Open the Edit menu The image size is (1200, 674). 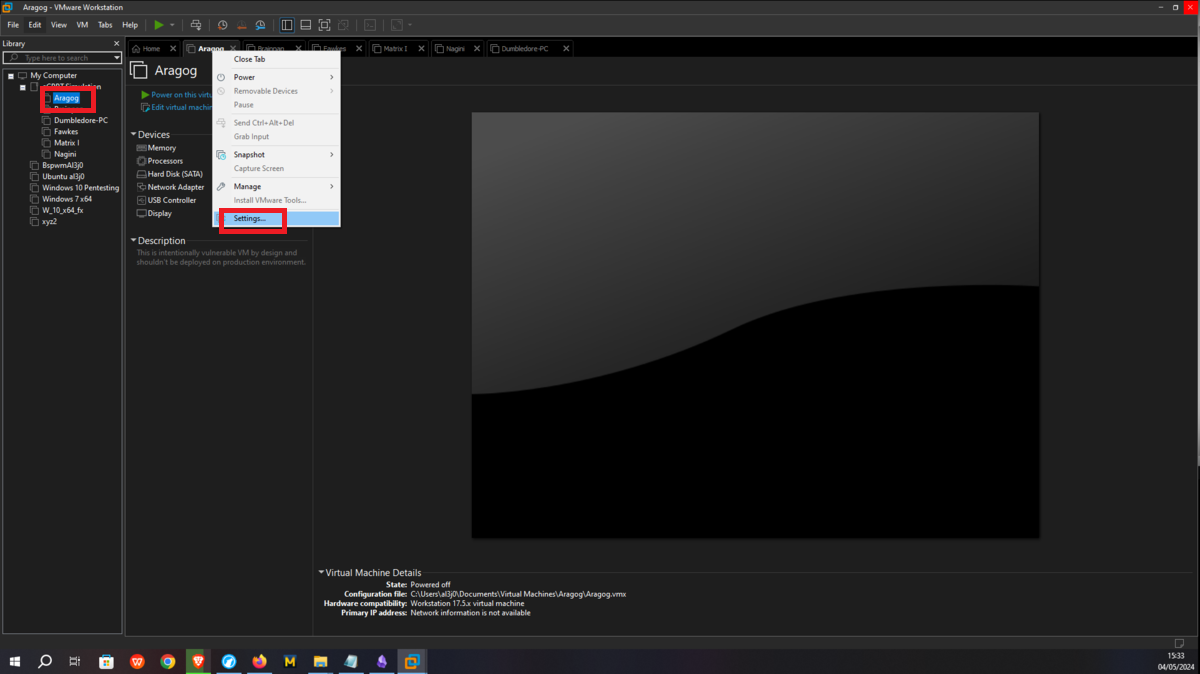pos(35,25)
